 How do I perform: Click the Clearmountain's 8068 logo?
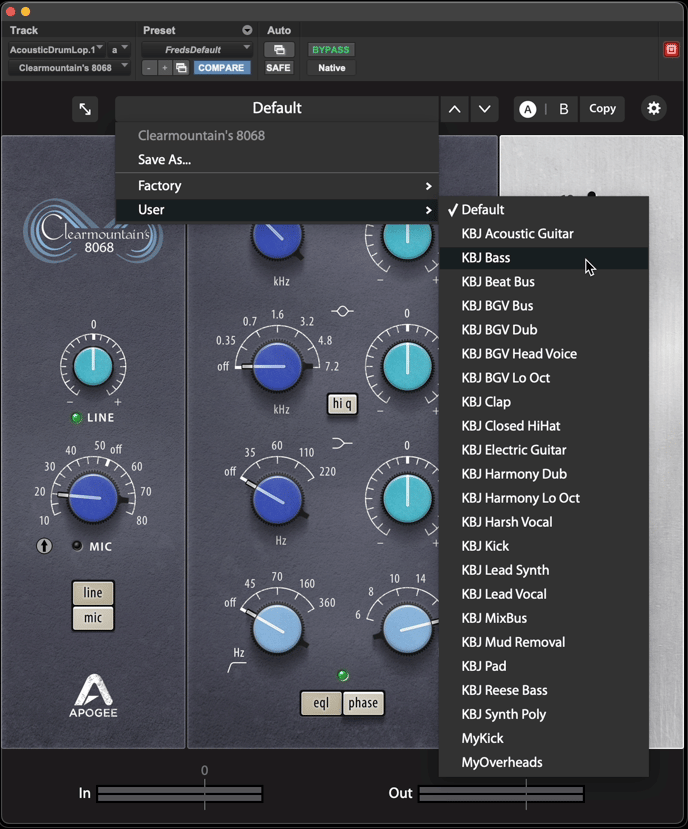point(93,233)
